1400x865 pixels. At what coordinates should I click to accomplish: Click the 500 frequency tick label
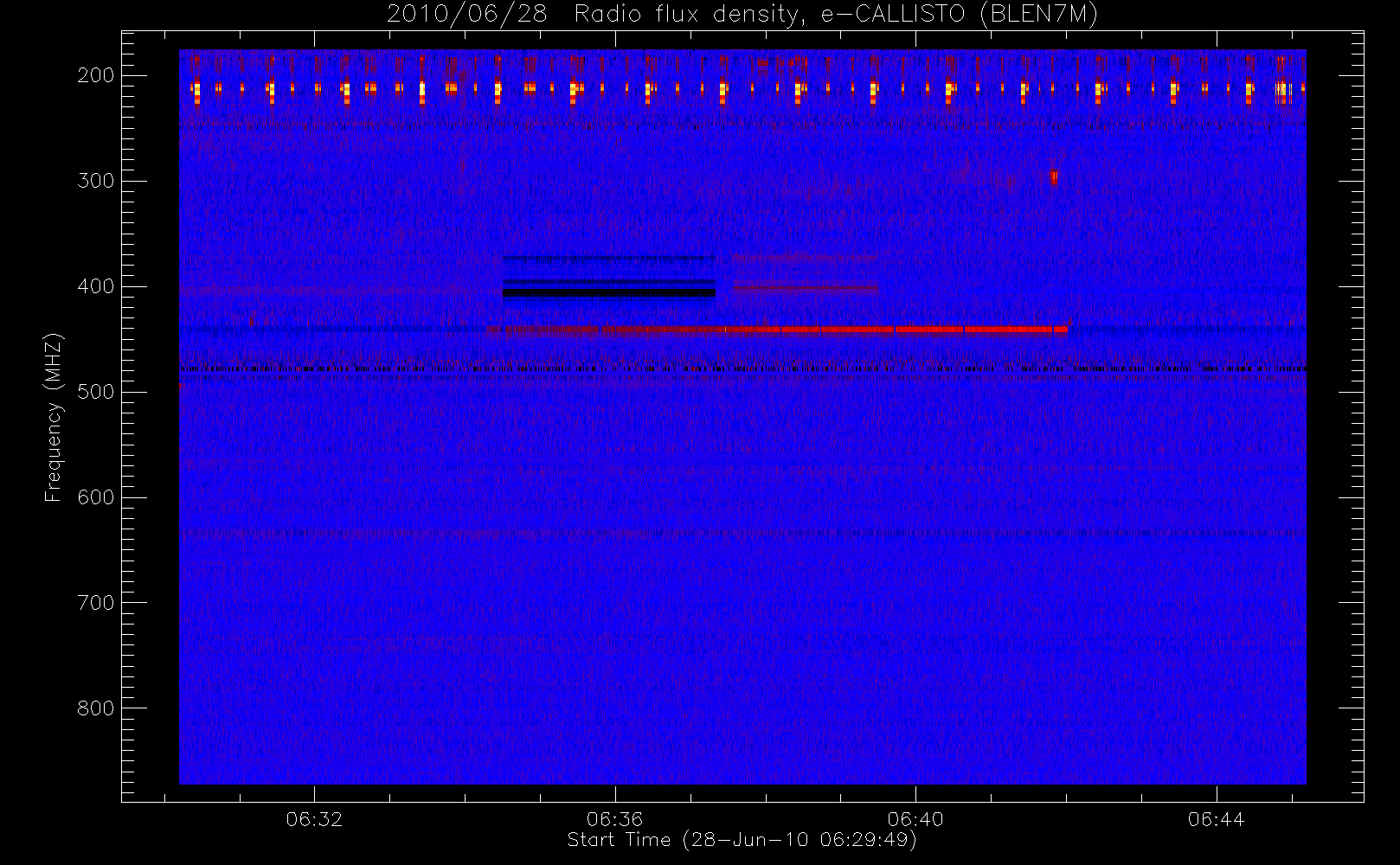(96, 392)
